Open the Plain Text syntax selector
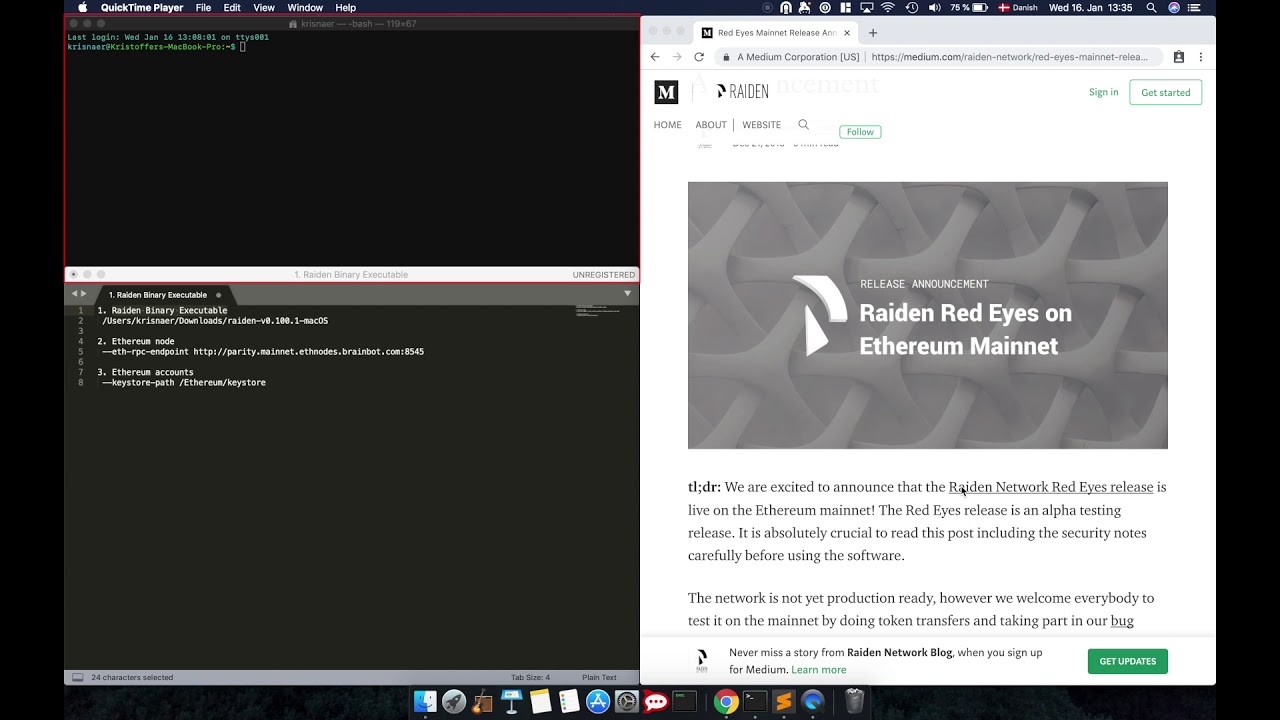This screenshot has width=1280, height=720. point(599,677)
